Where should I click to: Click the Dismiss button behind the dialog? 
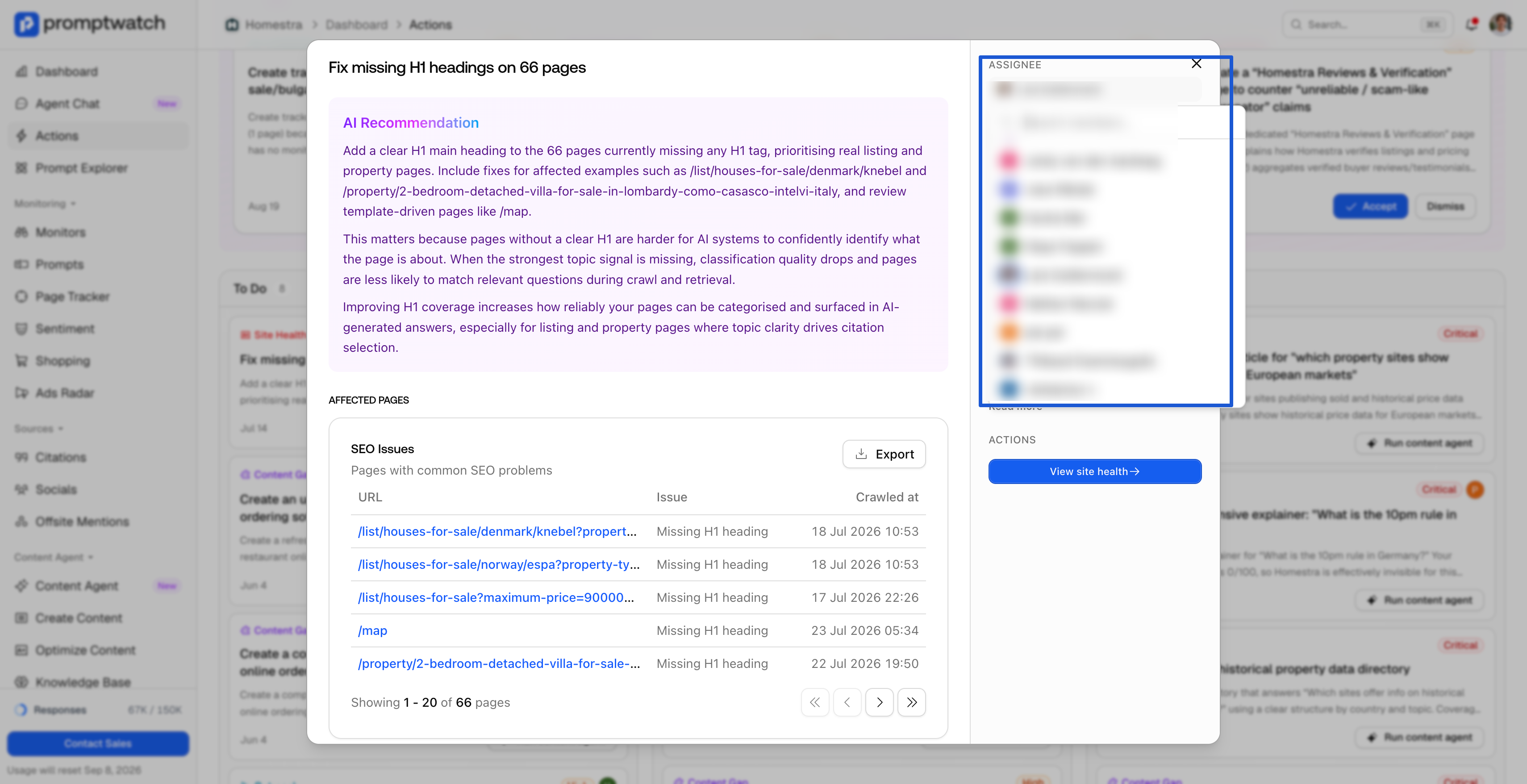(1444, 206)
